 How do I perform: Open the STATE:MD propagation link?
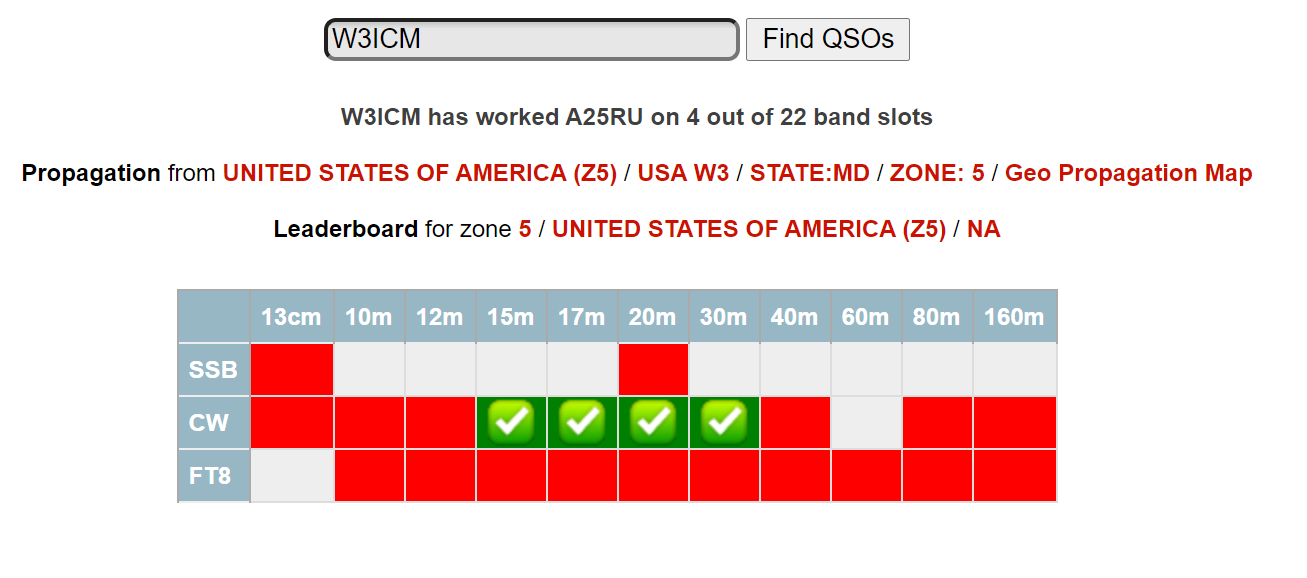tap(810, 173)
